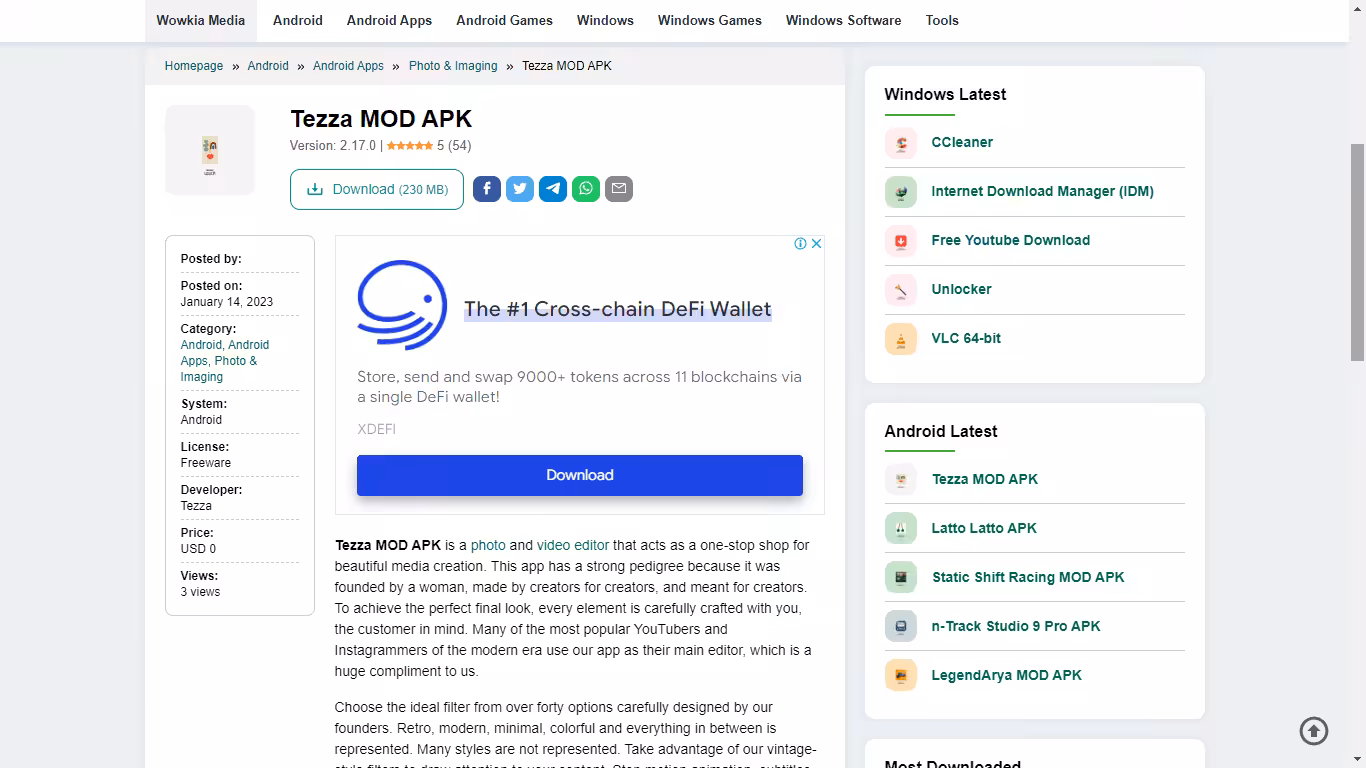Click the XDEFI wallet logo
Viewport: 1366px width, 768px height.
402,305
